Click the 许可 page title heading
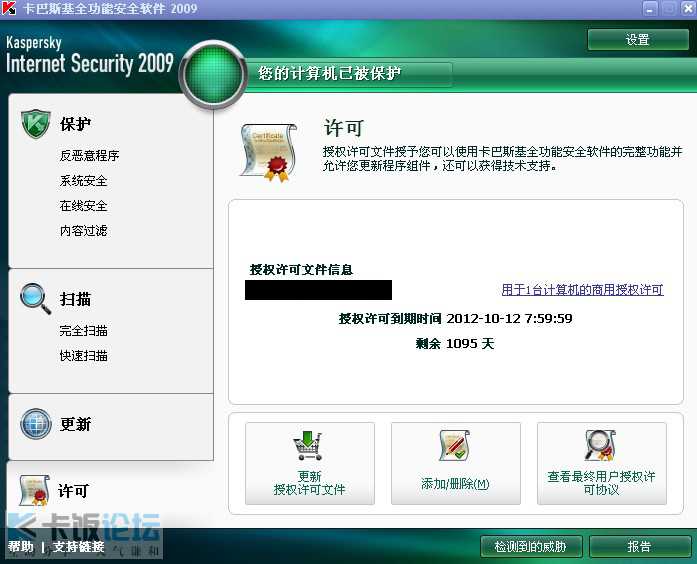This screenshot has width=697, height=564. (x=344, y=128)
